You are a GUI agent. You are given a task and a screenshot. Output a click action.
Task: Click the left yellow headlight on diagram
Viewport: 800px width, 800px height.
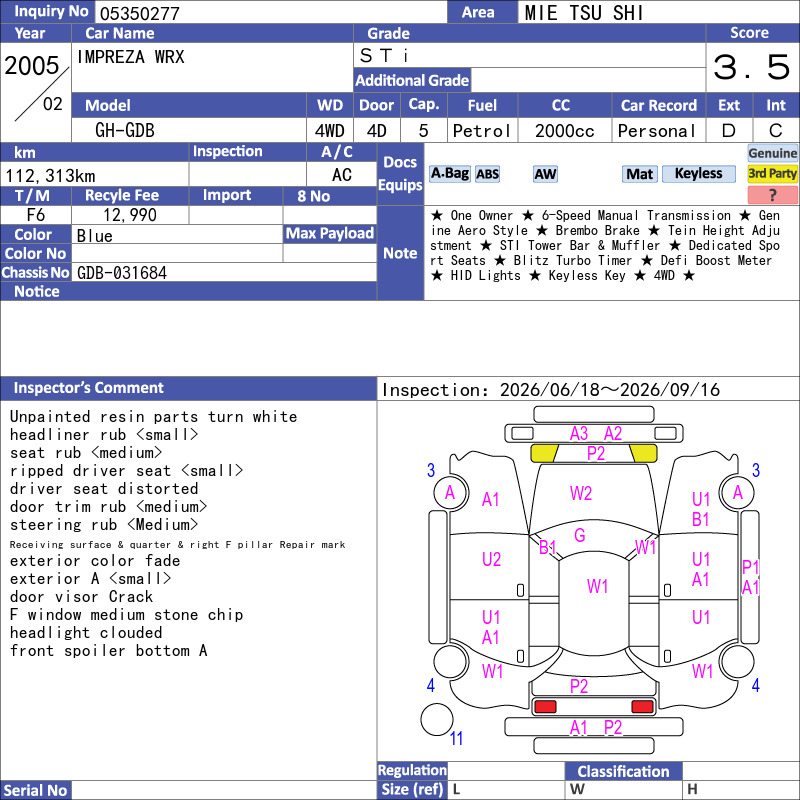point(544,453)
